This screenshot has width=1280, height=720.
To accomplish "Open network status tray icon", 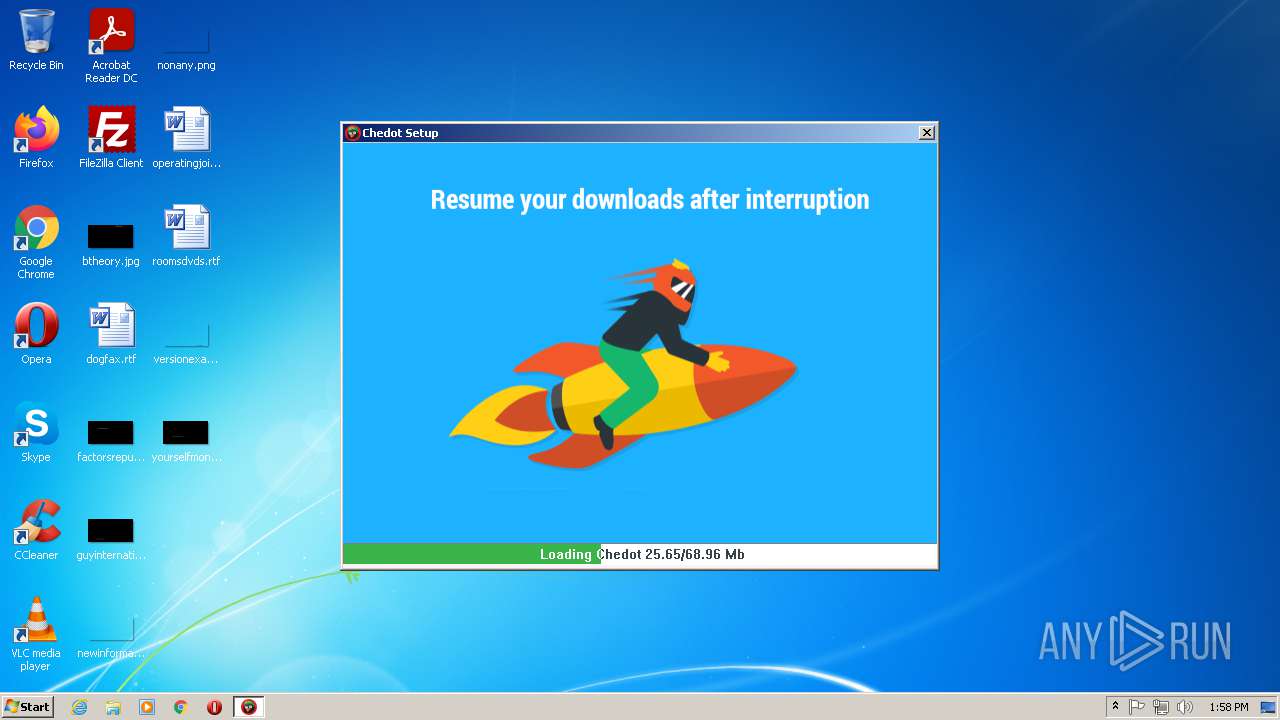I will coord(1161,707).
